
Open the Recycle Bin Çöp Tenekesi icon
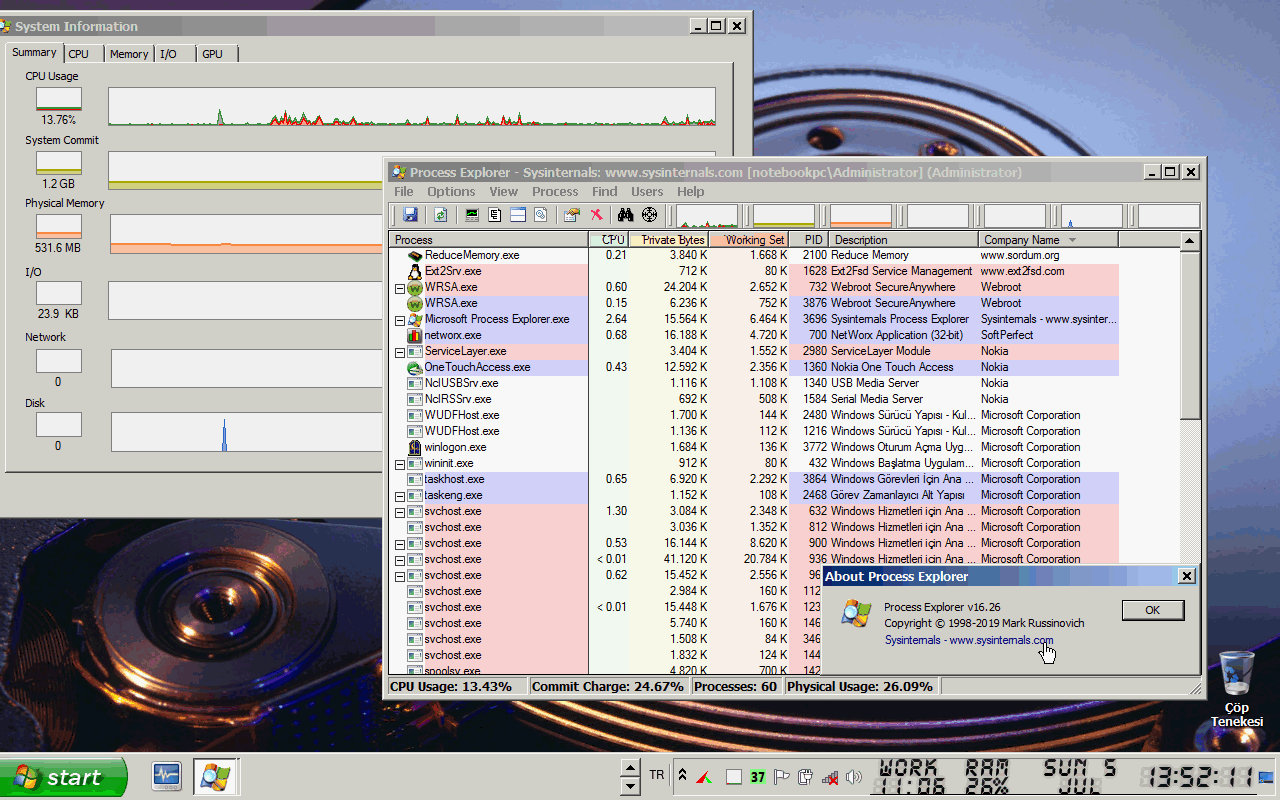click(x=1237, y=690)
